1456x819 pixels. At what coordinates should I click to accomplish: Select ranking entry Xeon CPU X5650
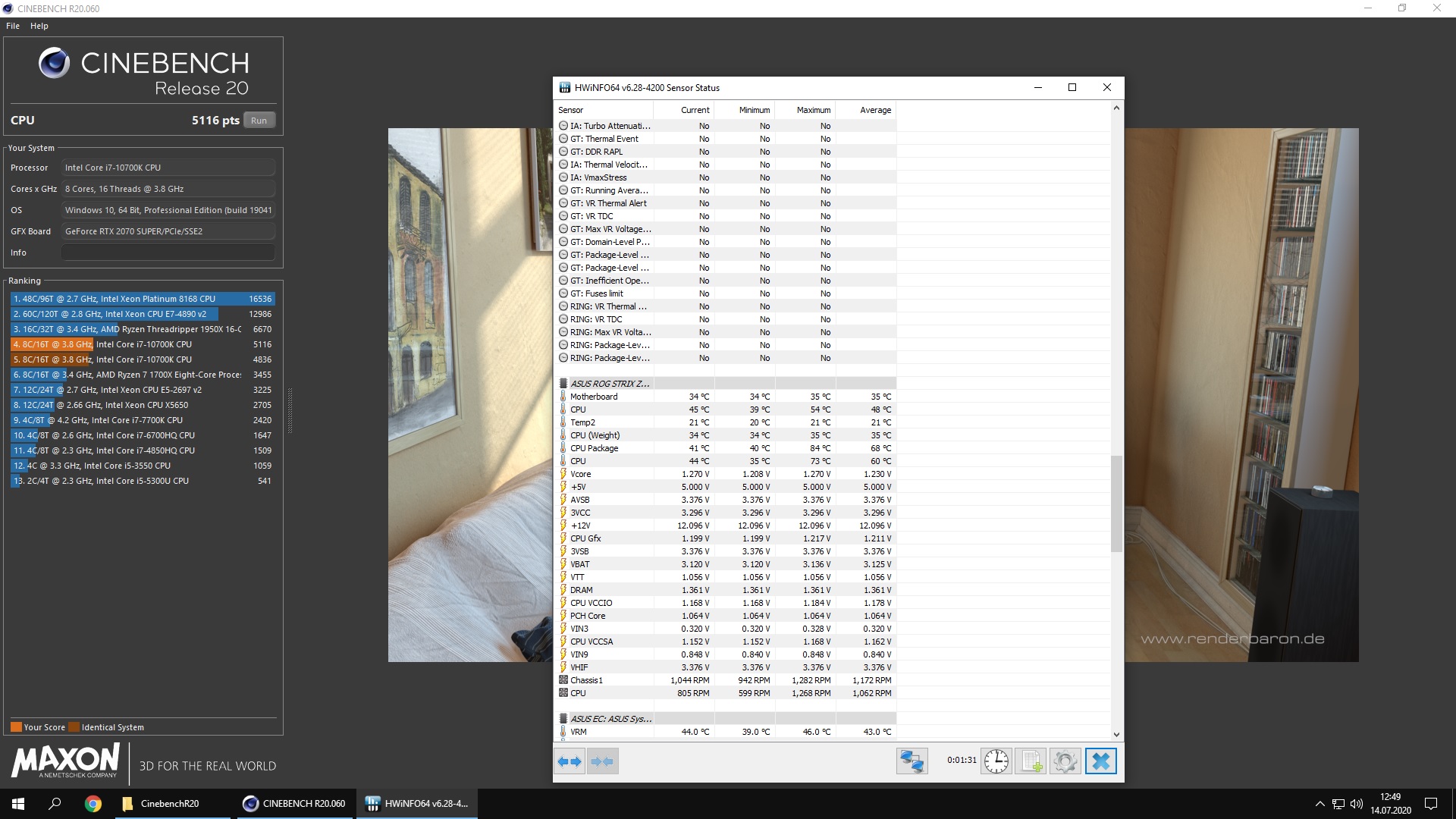[143, 405]
